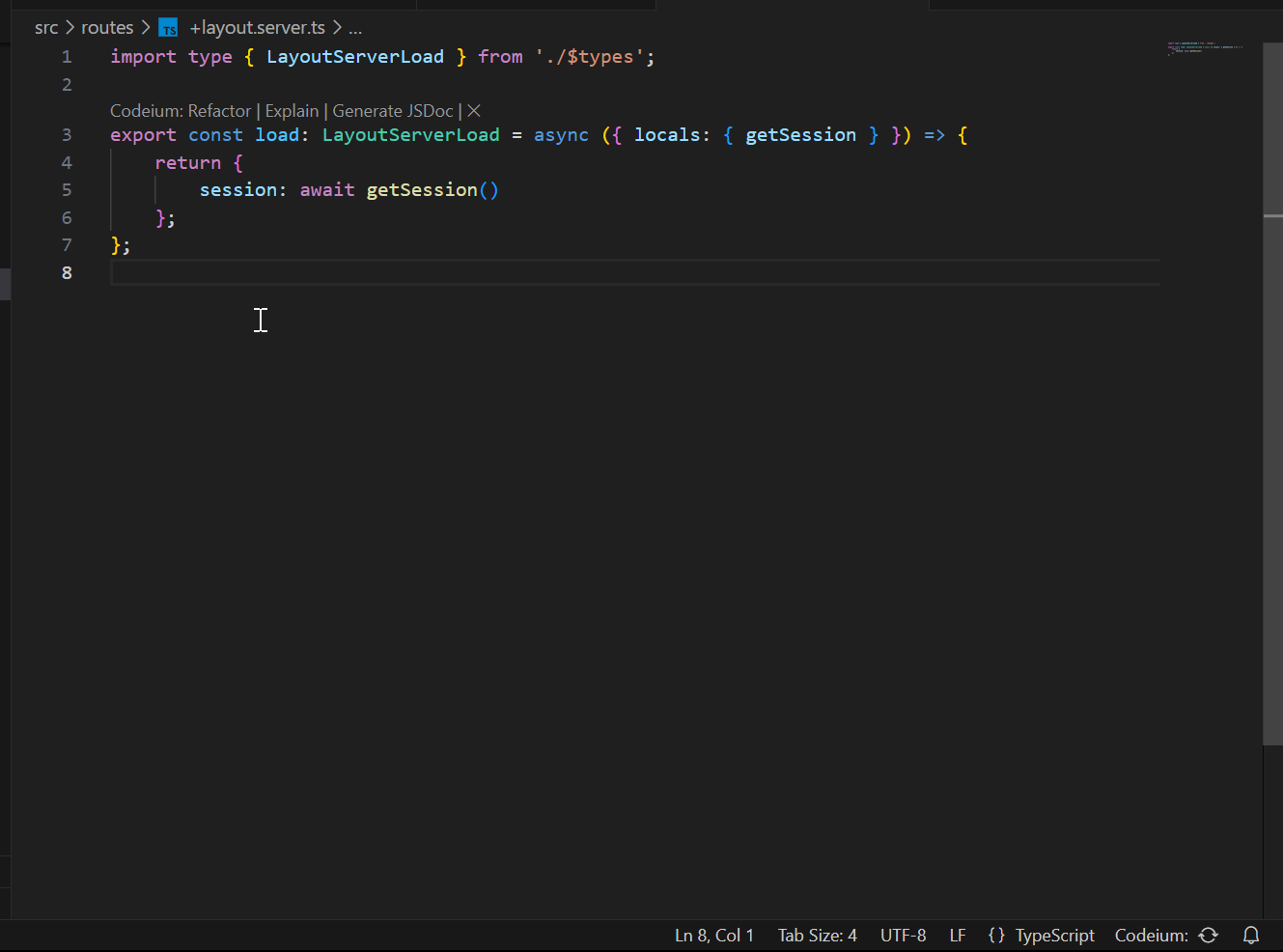Click the getSession() call on line 5
The image size is (1283, 952).
pos(432,190)
